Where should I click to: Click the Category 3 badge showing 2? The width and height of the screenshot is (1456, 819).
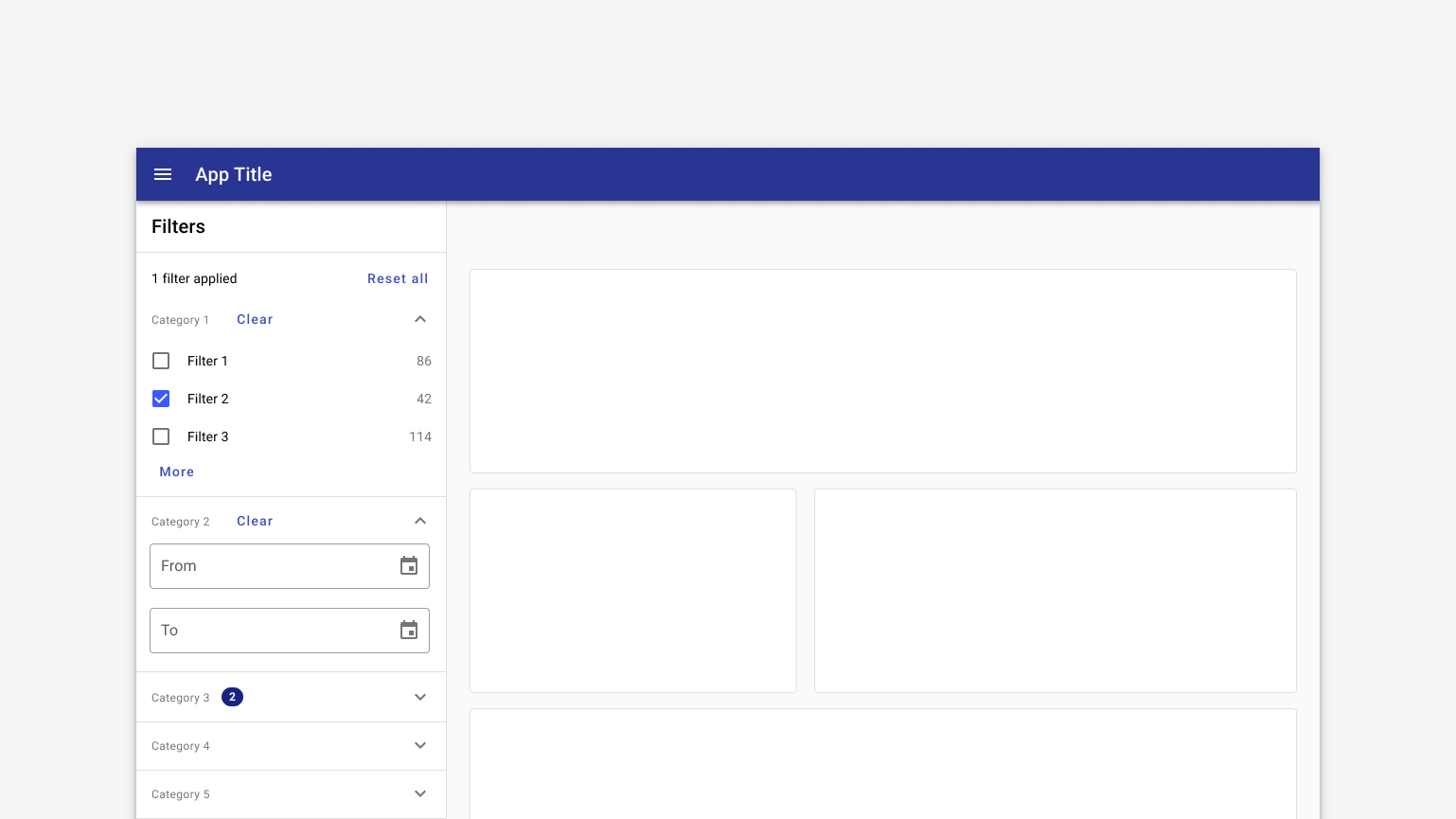pos(232,697)
